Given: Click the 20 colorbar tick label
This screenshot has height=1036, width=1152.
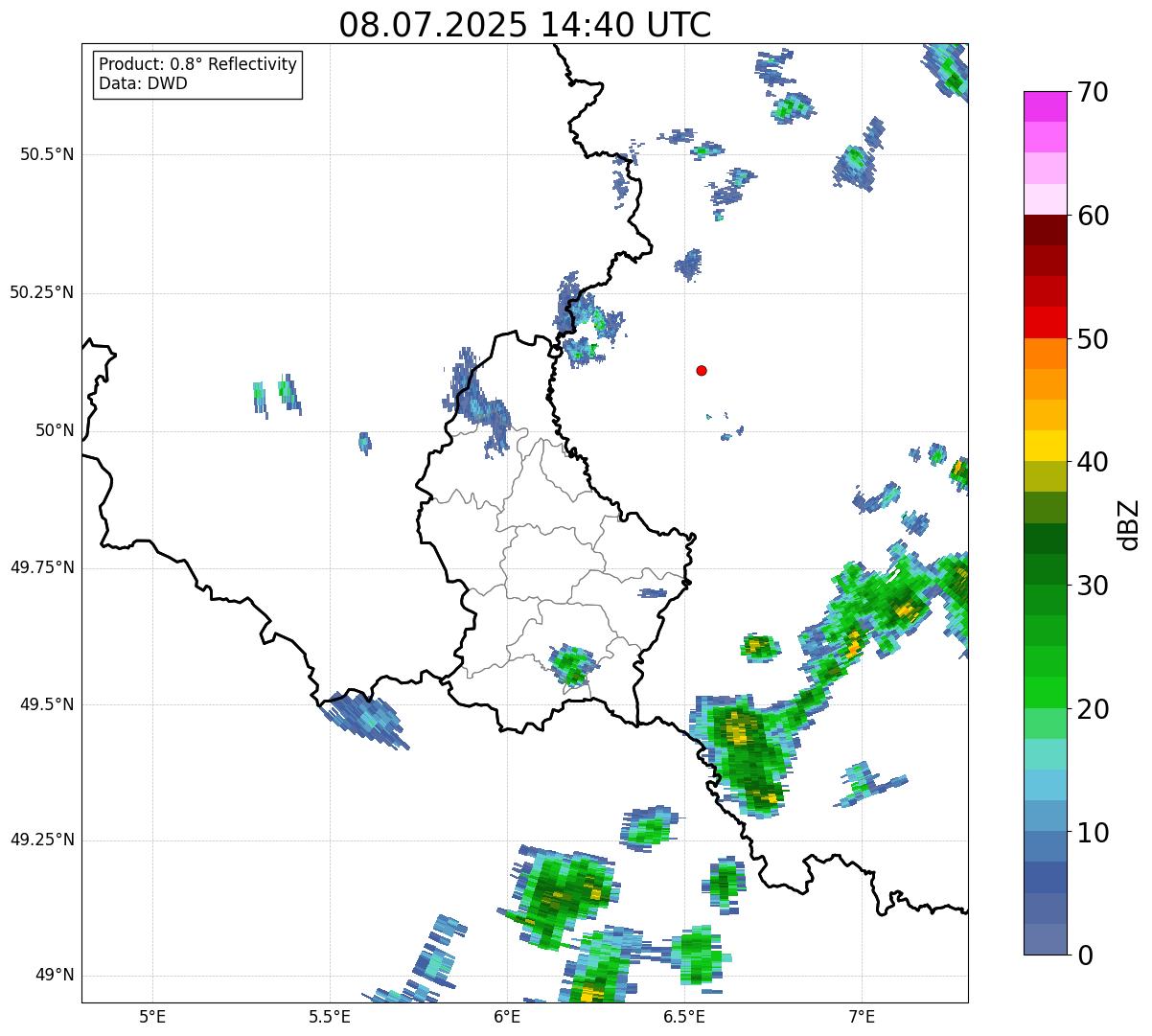Looking at the screenshot, I should click(x=1093, y=709).
